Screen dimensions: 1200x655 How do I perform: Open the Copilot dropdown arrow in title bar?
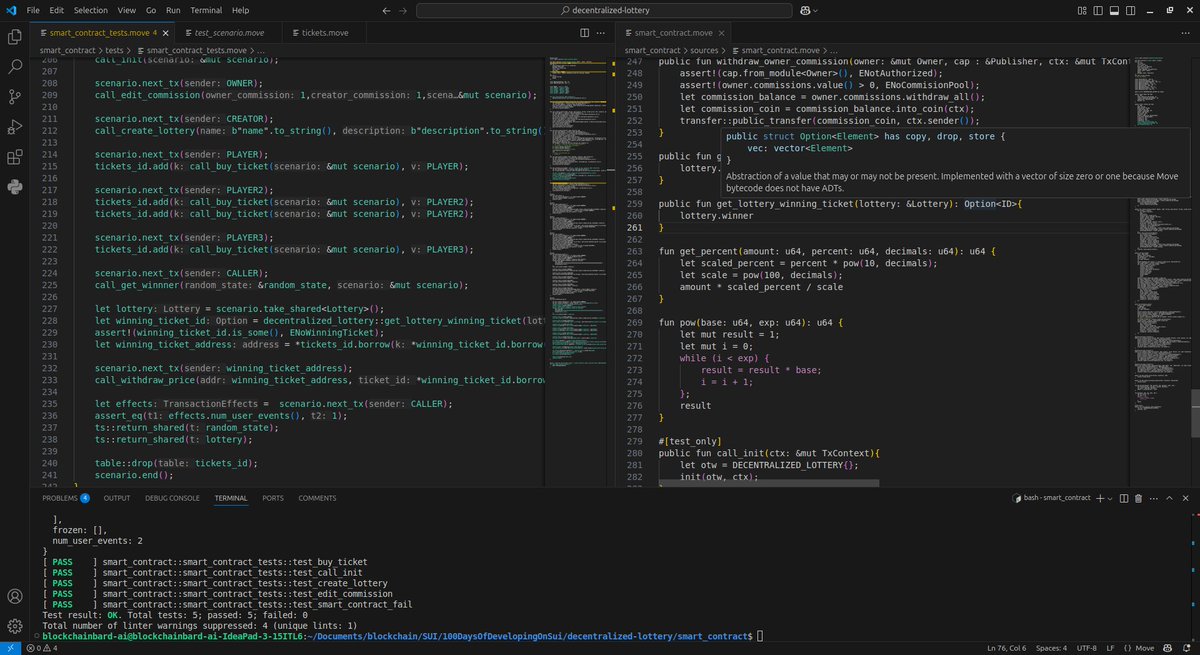click(814, 10)
